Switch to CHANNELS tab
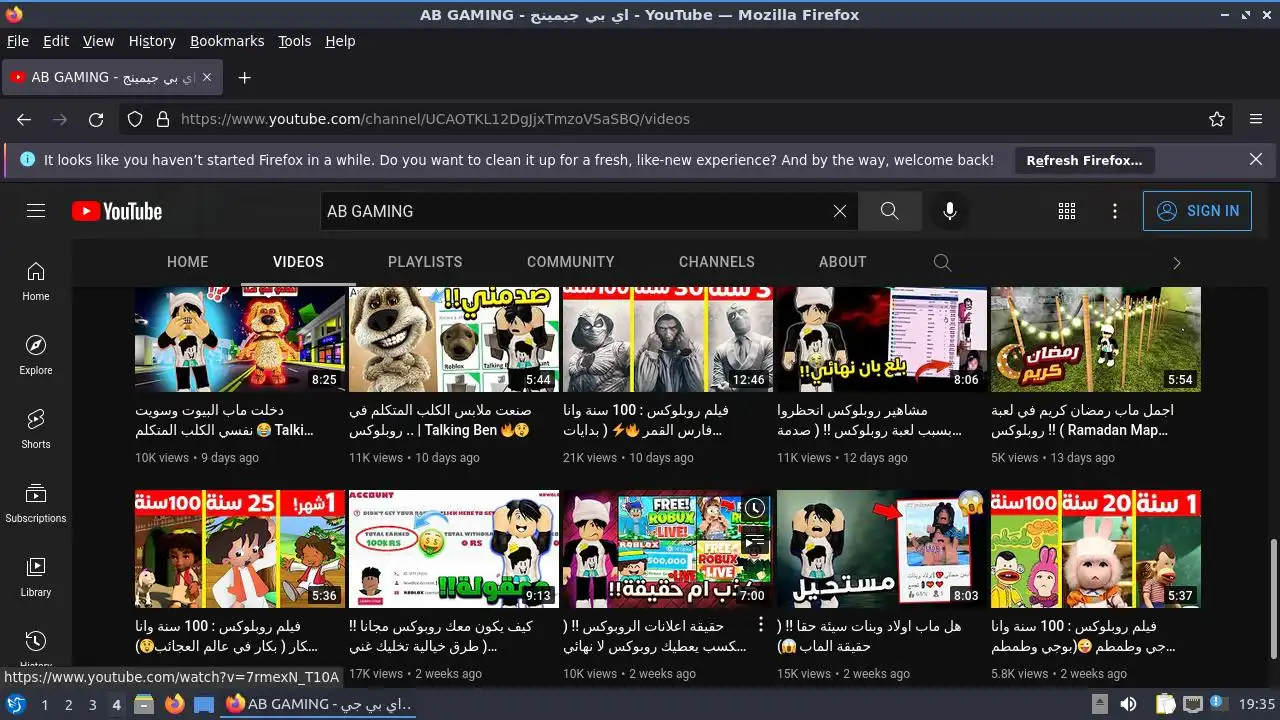1280x720 pixels. (717, 262)
